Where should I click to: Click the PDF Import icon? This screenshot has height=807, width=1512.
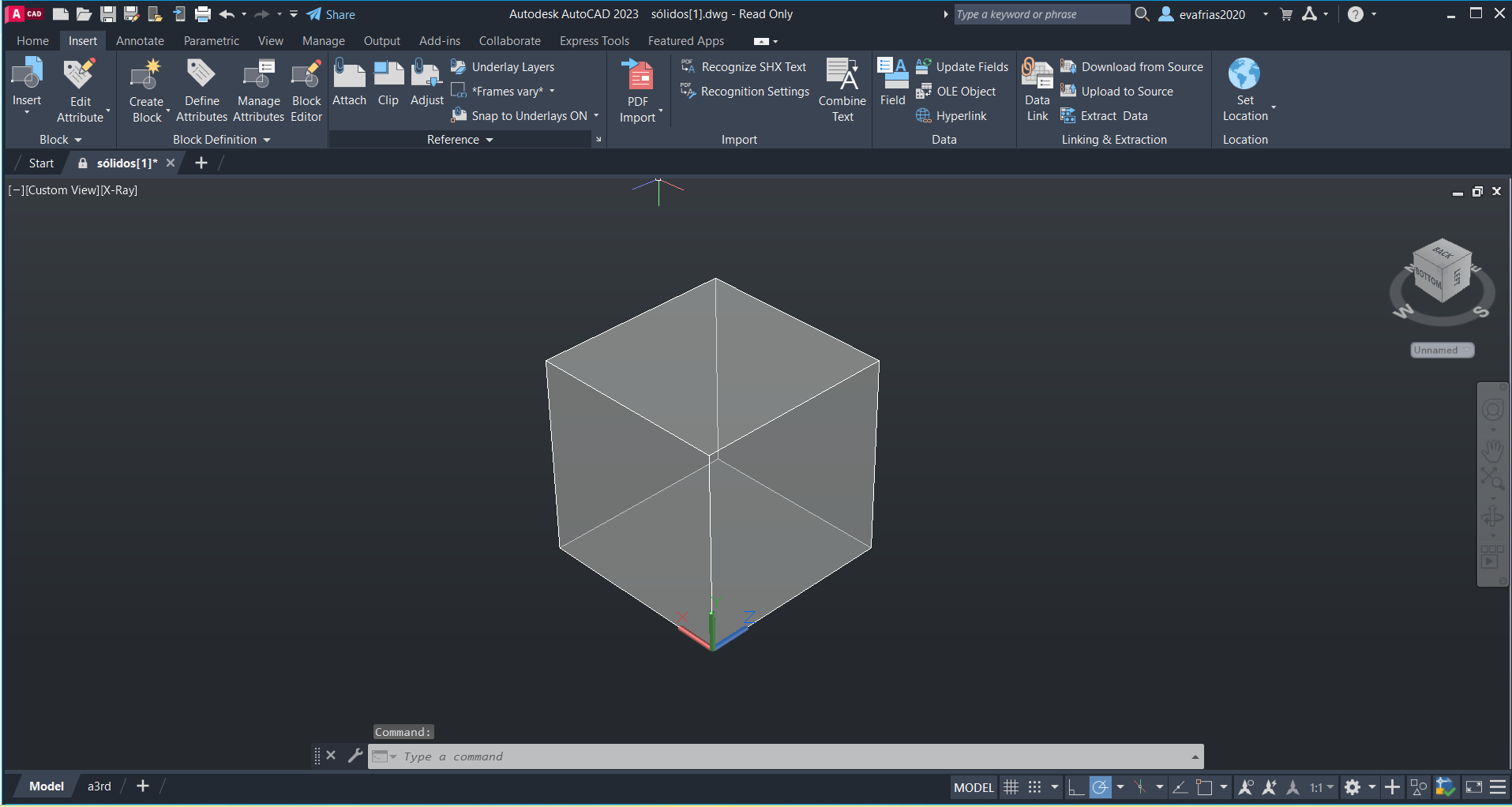tap(638, 76)
